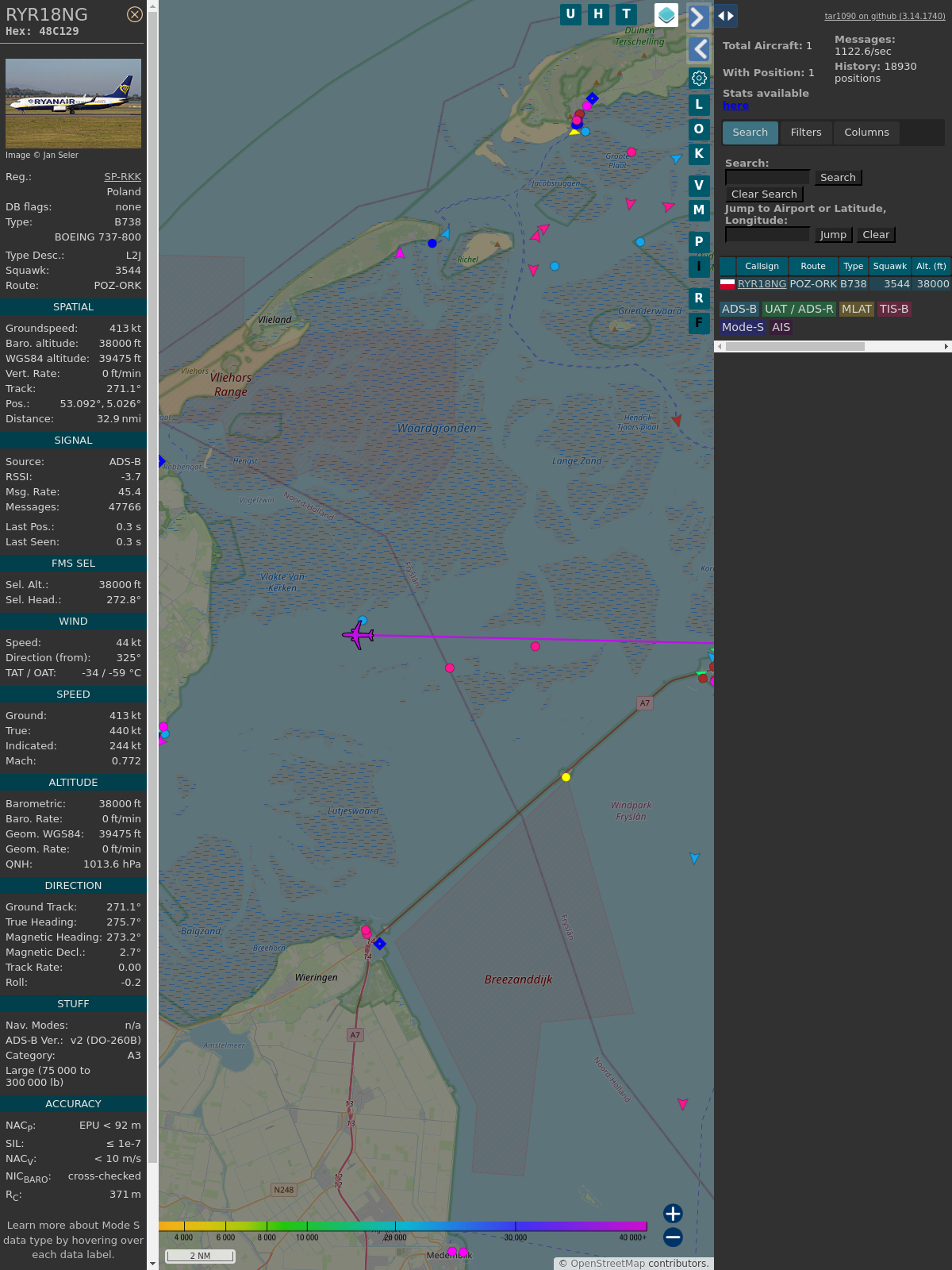The image size is (952, 1270).
Task: Open the map layer switcher icon
Action: click(x=666, y=15)
